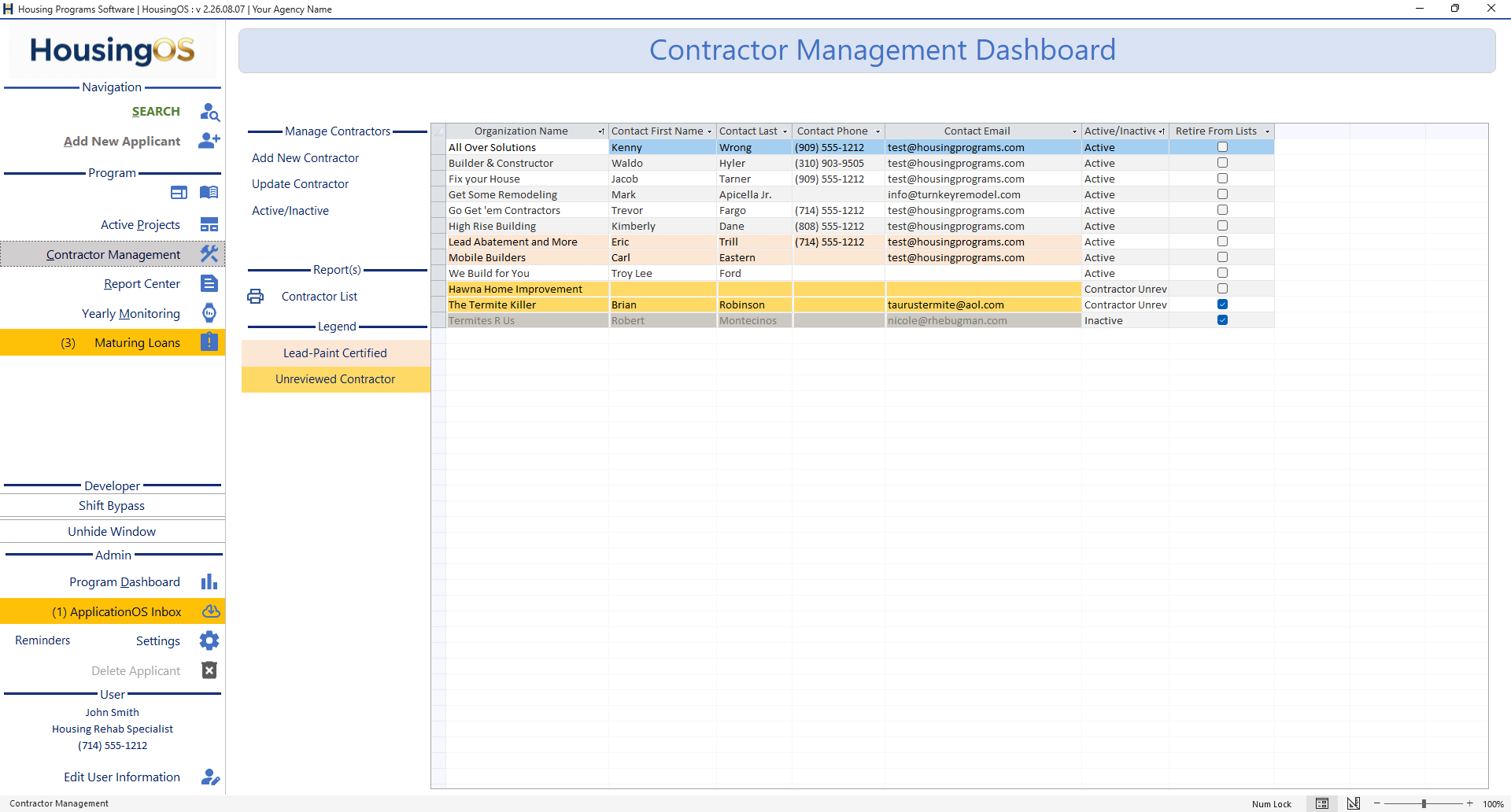Open Contact Email column filter dropdown
Screen dimensions: 1511x812
(x=1074, y=131)
